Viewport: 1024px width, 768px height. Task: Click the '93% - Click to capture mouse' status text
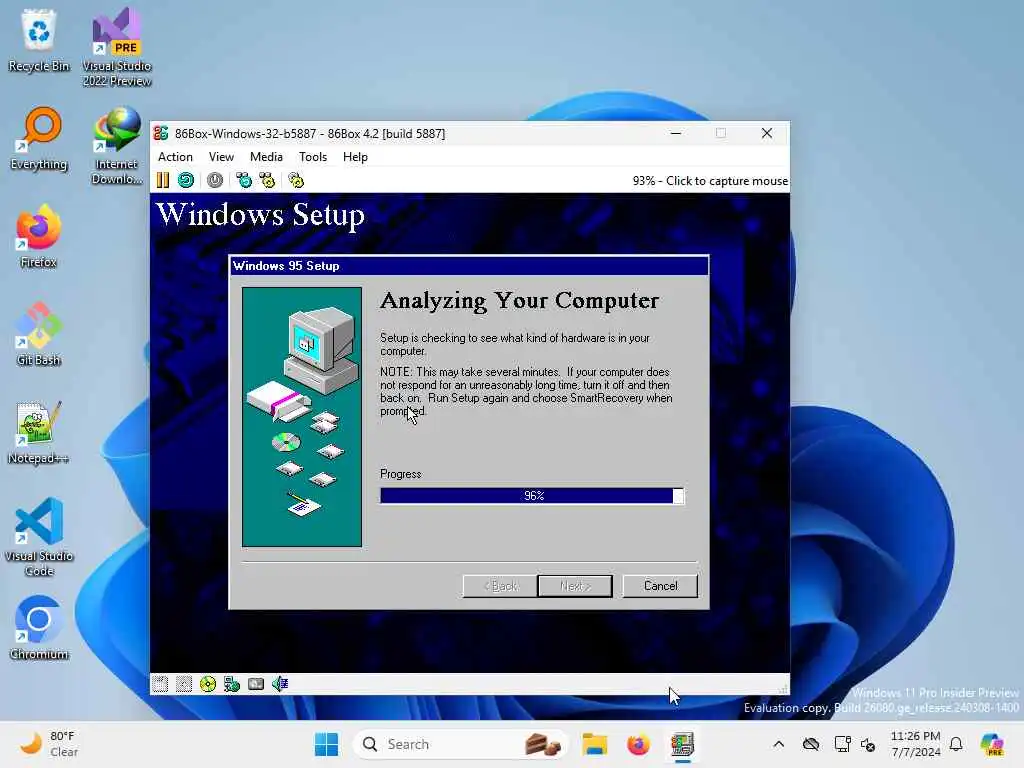click(x=710, y=181)
